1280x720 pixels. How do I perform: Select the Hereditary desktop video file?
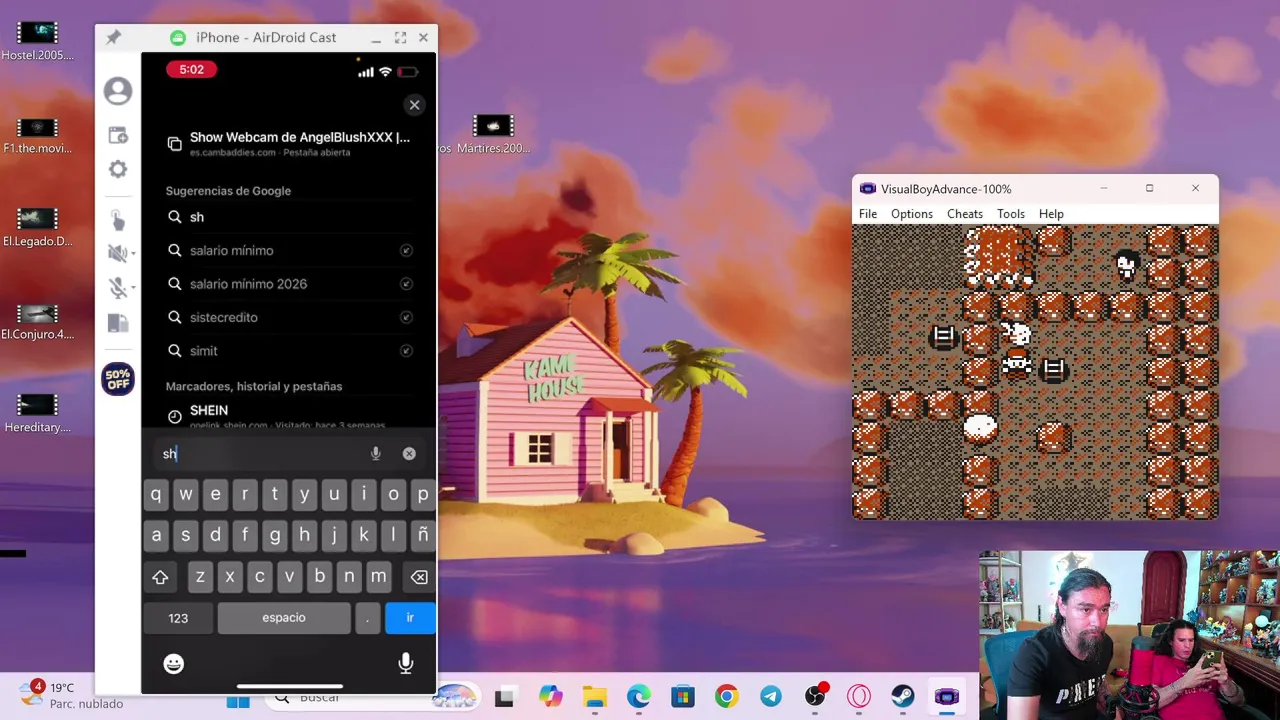click(x=38, y=414)
